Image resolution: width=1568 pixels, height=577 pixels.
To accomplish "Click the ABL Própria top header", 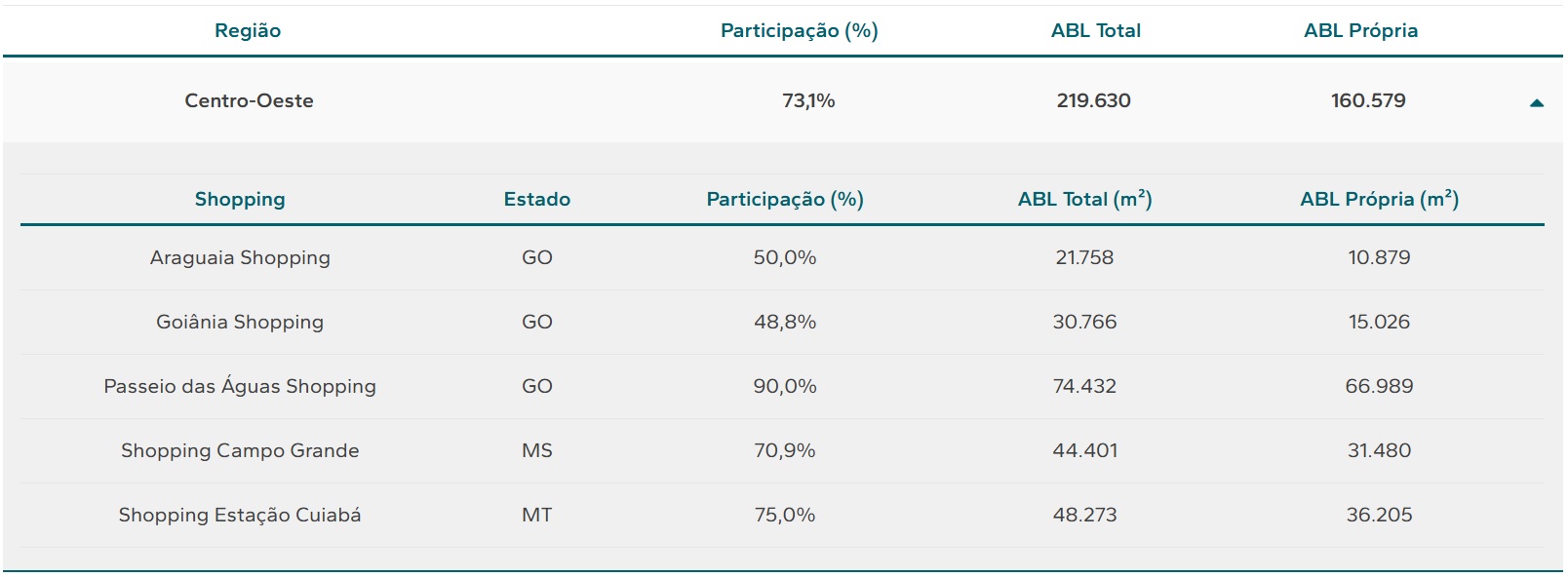I will click(x=1360, y=30).
